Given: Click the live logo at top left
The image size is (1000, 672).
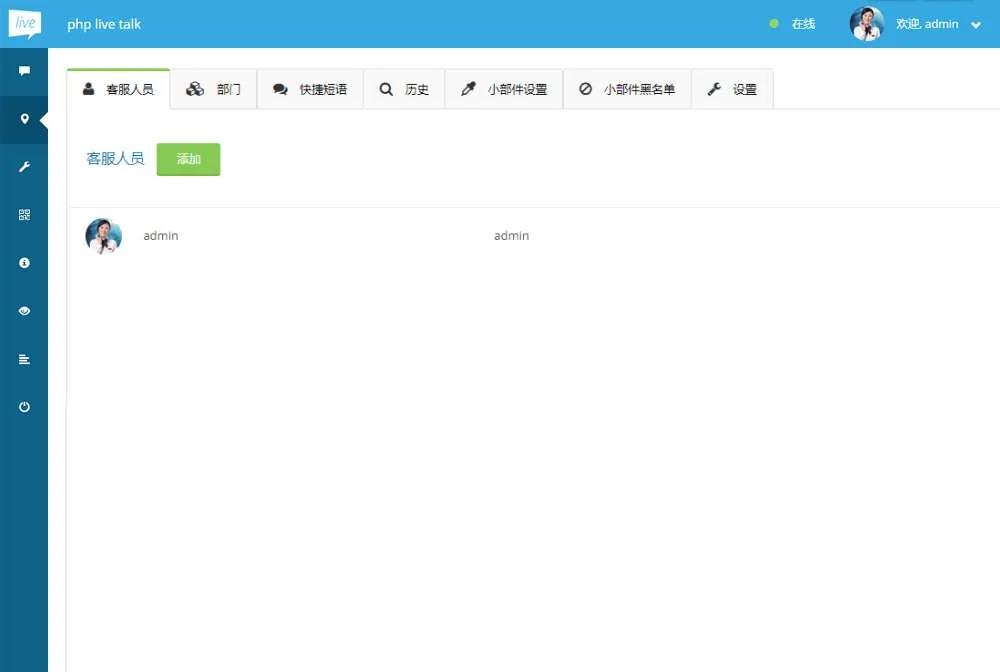Looking at the screenshot, I should [x=24, y=23].
